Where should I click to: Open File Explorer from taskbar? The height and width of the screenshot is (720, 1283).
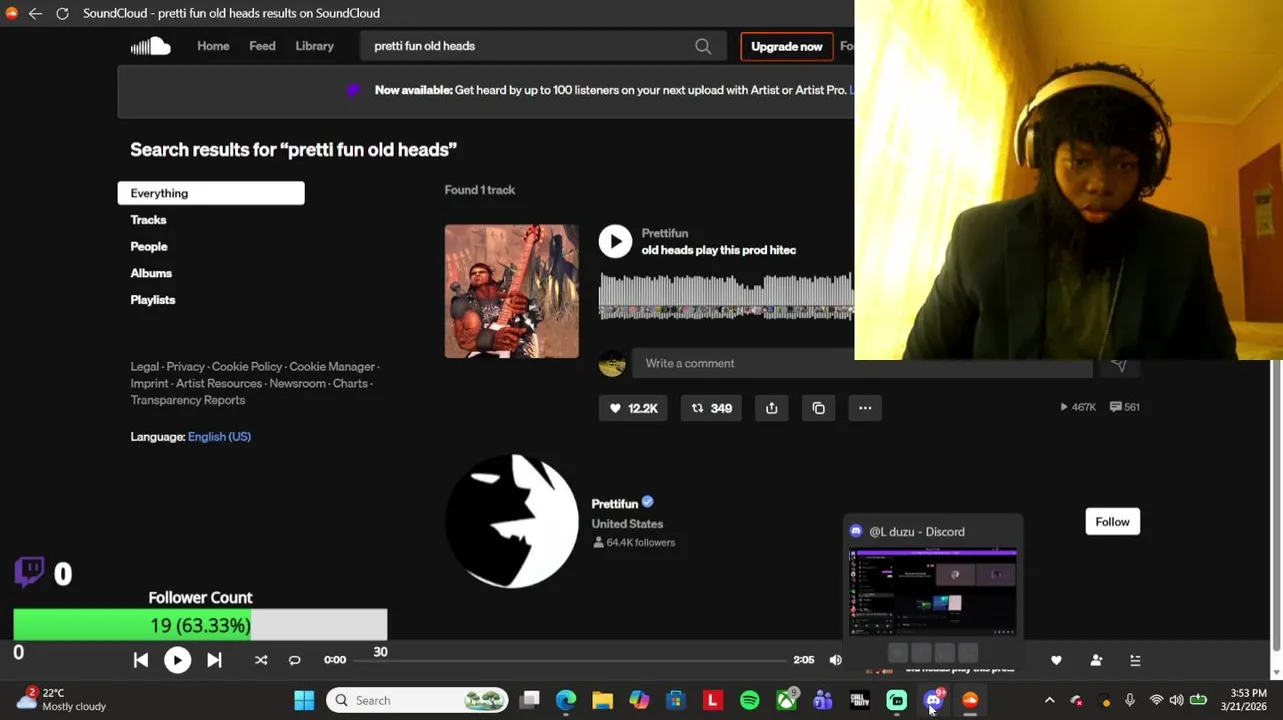(x=602, y=700)
